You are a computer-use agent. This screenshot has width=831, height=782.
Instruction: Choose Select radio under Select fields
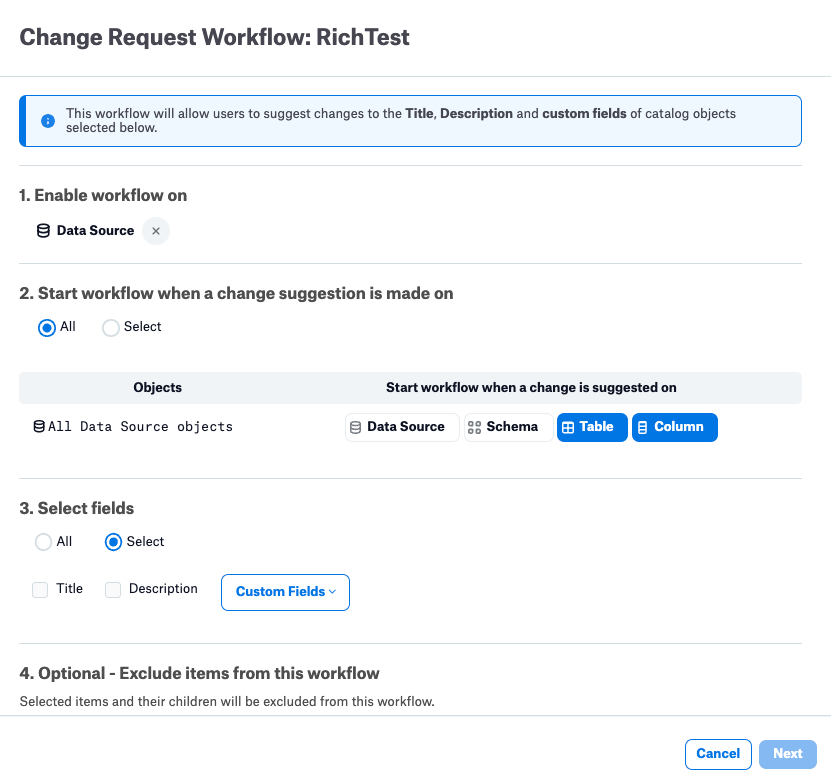pos(113,542)
